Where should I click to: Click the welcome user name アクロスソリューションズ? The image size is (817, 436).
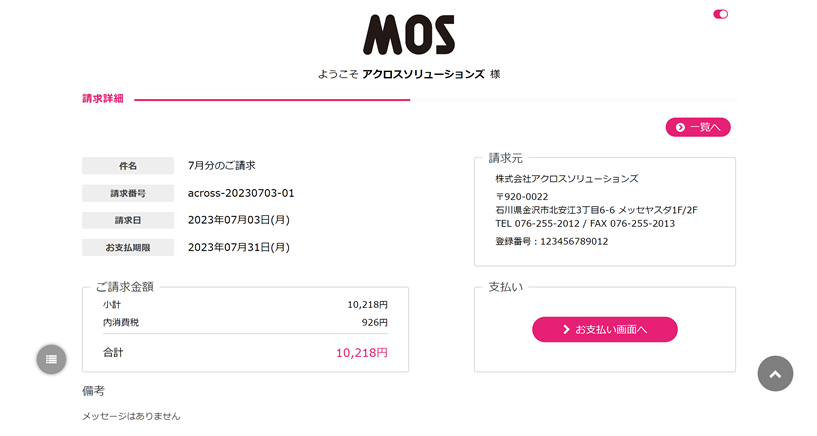(423, 74)
